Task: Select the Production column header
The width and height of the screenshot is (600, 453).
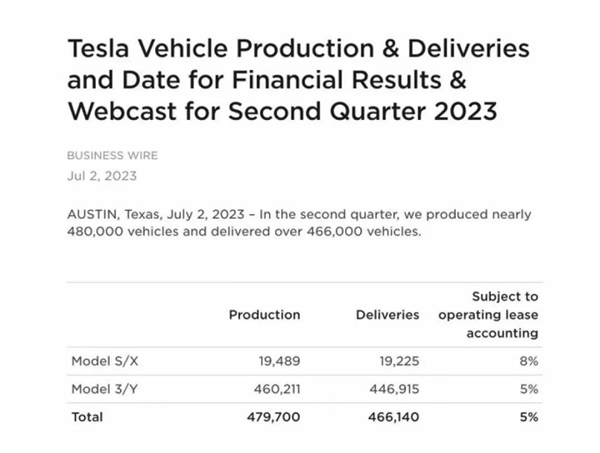Action: click(x=264, y=315)
